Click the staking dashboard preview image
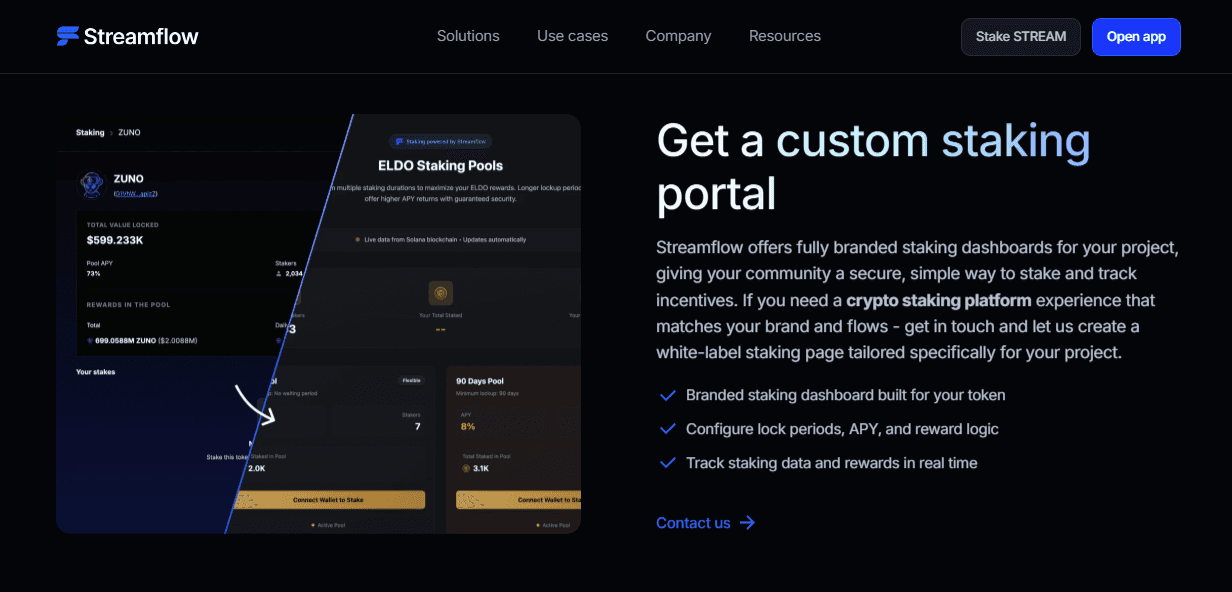 (x=318, y=324)
